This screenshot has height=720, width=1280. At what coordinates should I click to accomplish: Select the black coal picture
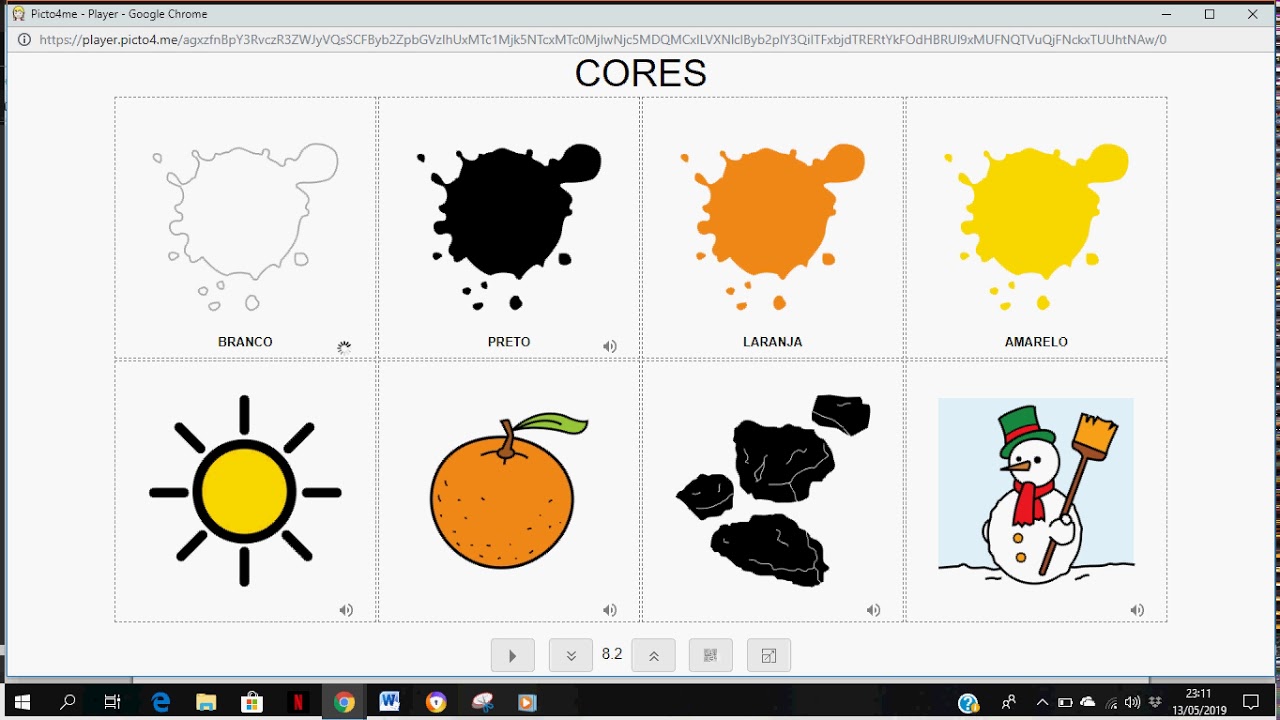[773, 491]
